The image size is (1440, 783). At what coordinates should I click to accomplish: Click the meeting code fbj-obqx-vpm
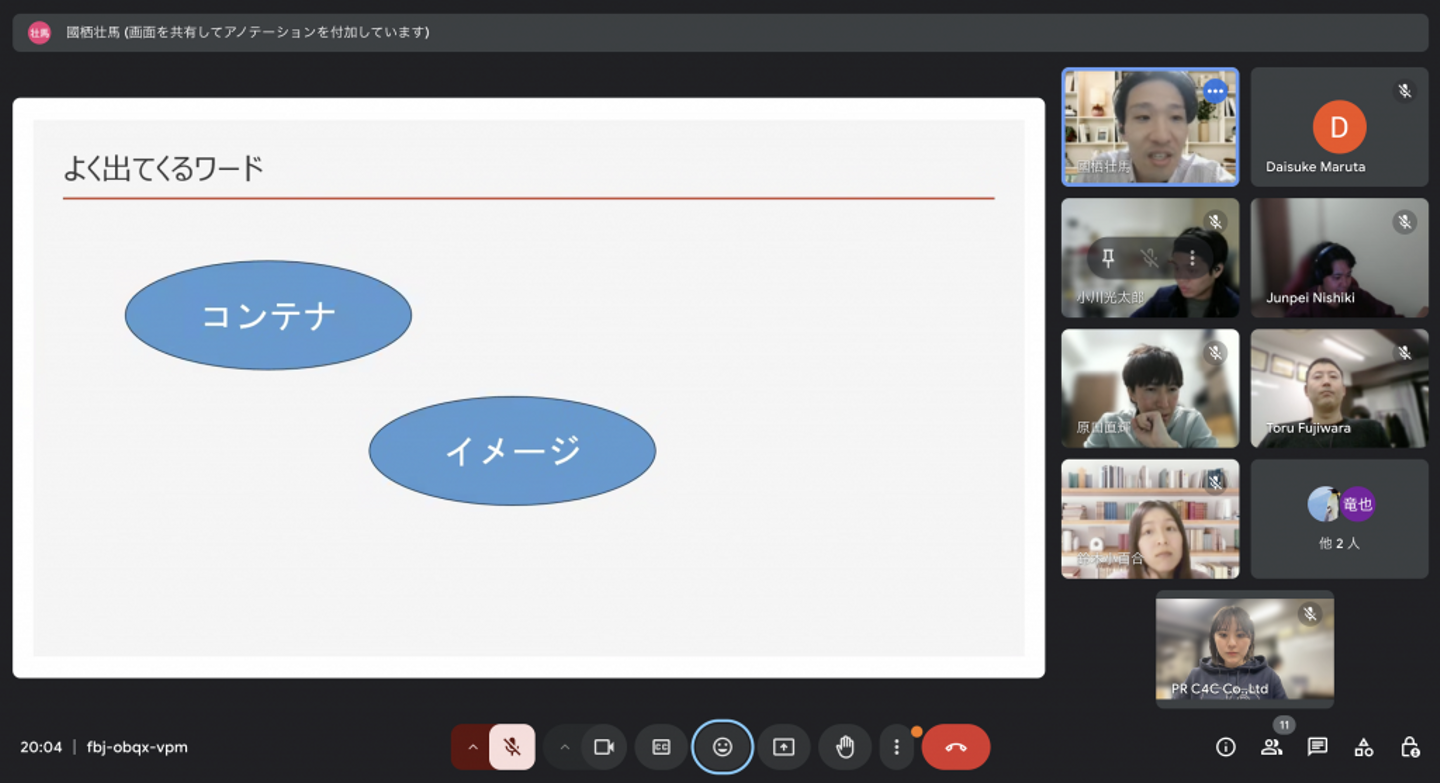pyautogui.click(x=137, y=747)
